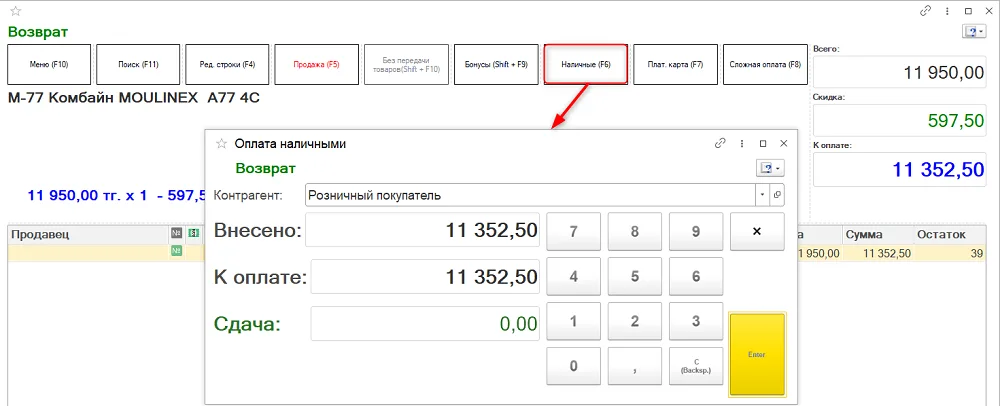Open the help dropdown in the main Возврат window
This screenshot has width=1000, height=406.
coord(973,32)
